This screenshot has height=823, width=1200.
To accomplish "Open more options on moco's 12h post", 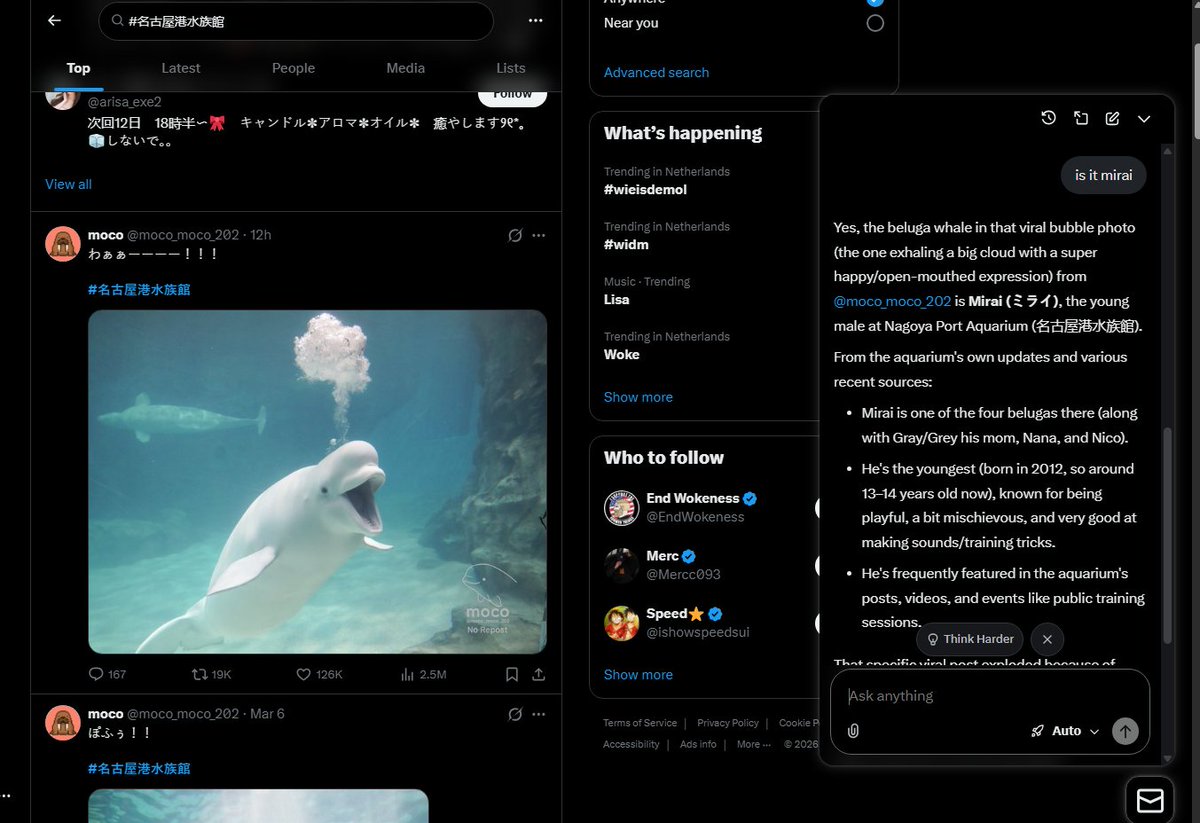I will [x=539, y=235].
